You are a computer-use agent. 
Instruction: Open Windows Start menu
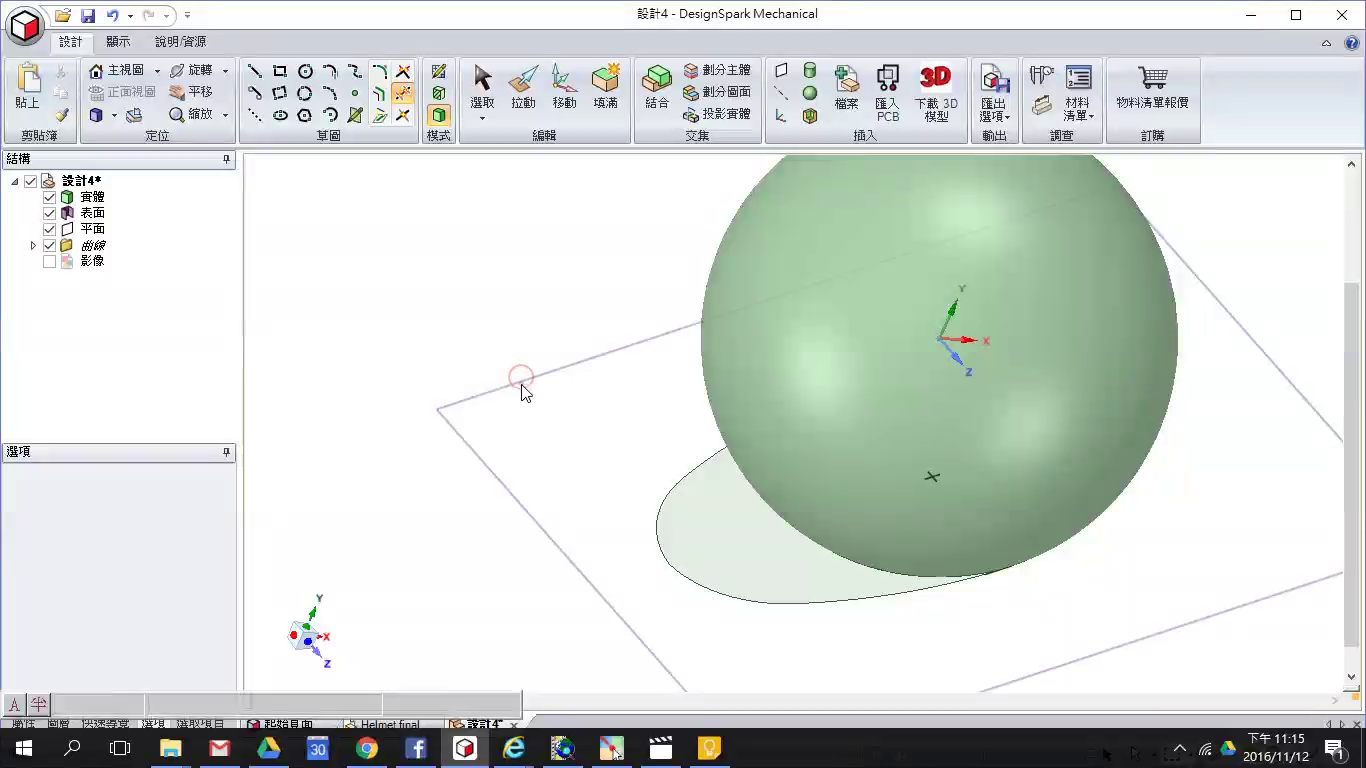coord(24,748)
